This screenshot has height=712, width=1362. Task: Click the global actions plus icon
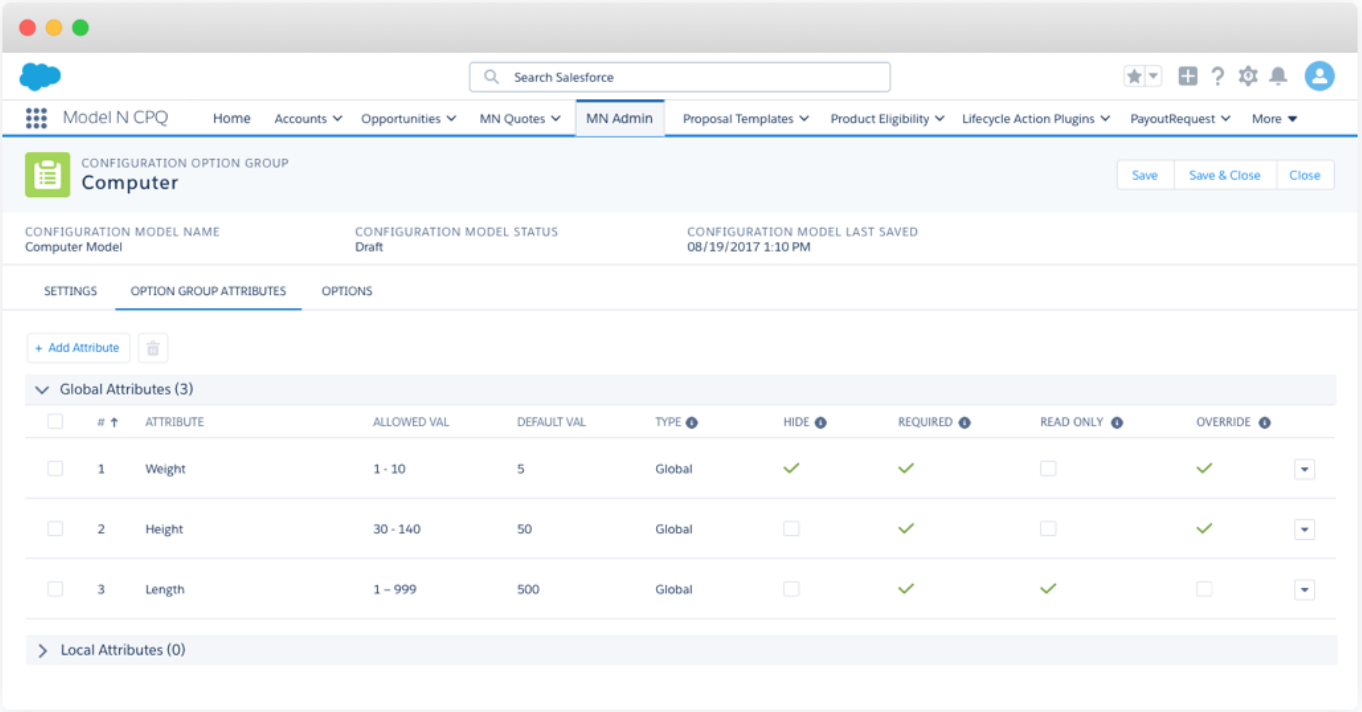[x=1188, y=77]
